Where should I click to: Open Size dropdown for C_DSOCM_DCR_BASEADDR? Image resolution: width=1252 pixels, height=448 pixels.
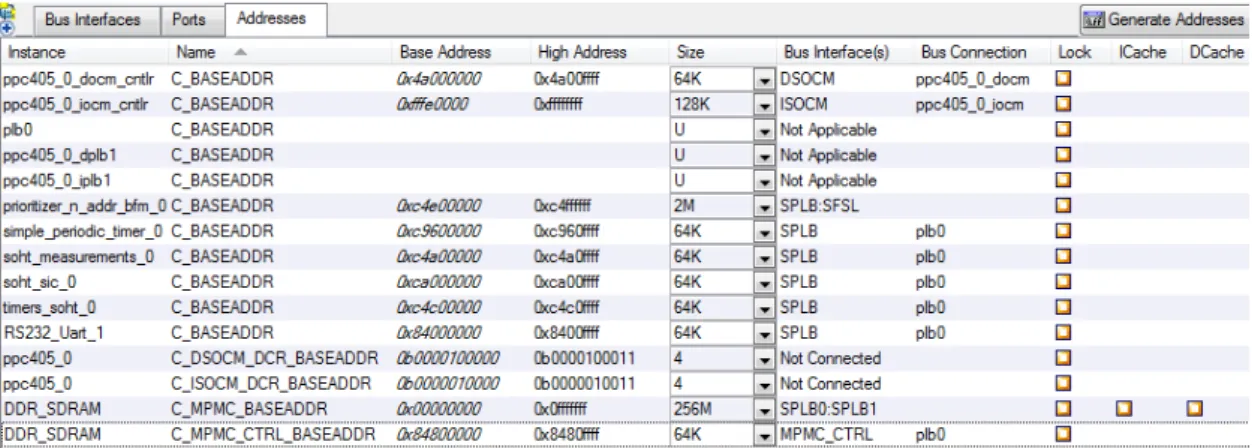tap(765, 358)
